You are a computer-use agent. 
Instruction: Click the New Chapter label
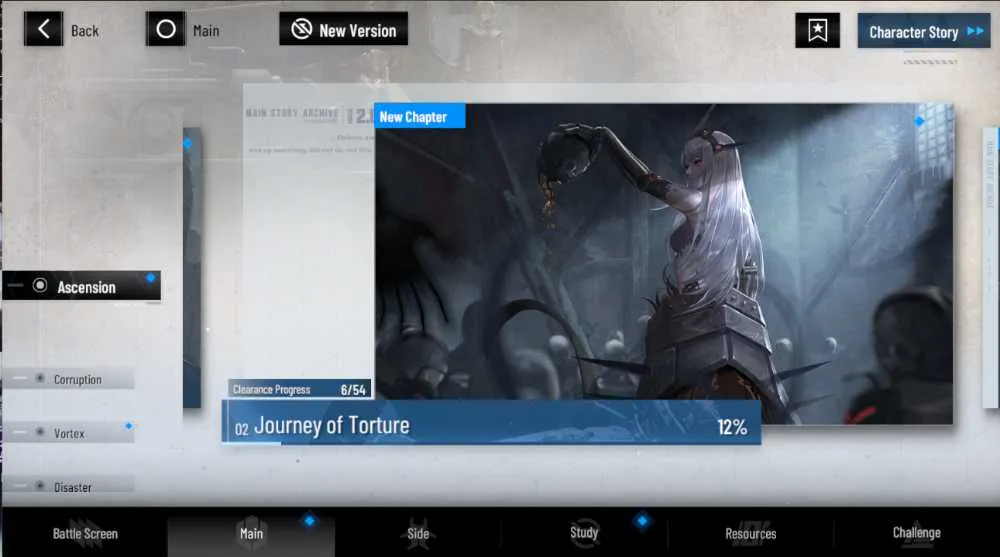tap(419, 116)
